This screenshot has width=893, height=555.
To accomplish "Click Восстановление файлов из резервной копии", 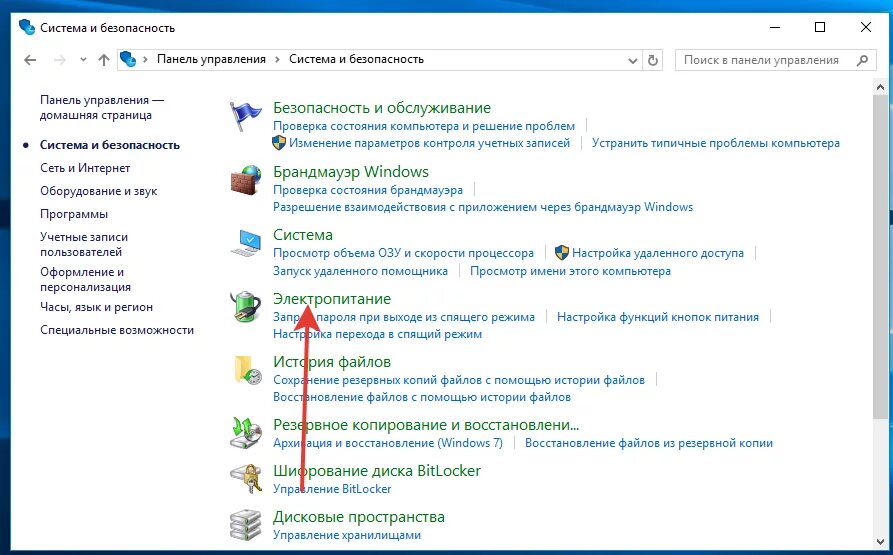I will click(649, 443).
